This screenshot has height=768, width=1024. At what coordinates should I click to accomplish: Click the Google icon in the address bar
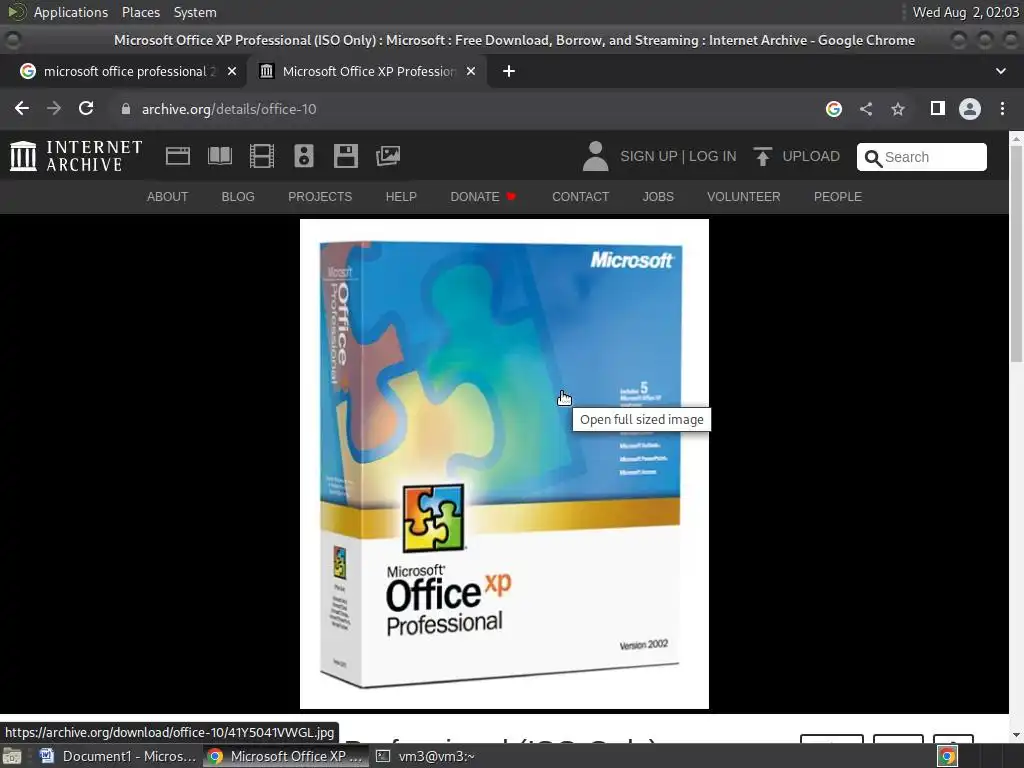pyautogui.click(x=833, y=109)
